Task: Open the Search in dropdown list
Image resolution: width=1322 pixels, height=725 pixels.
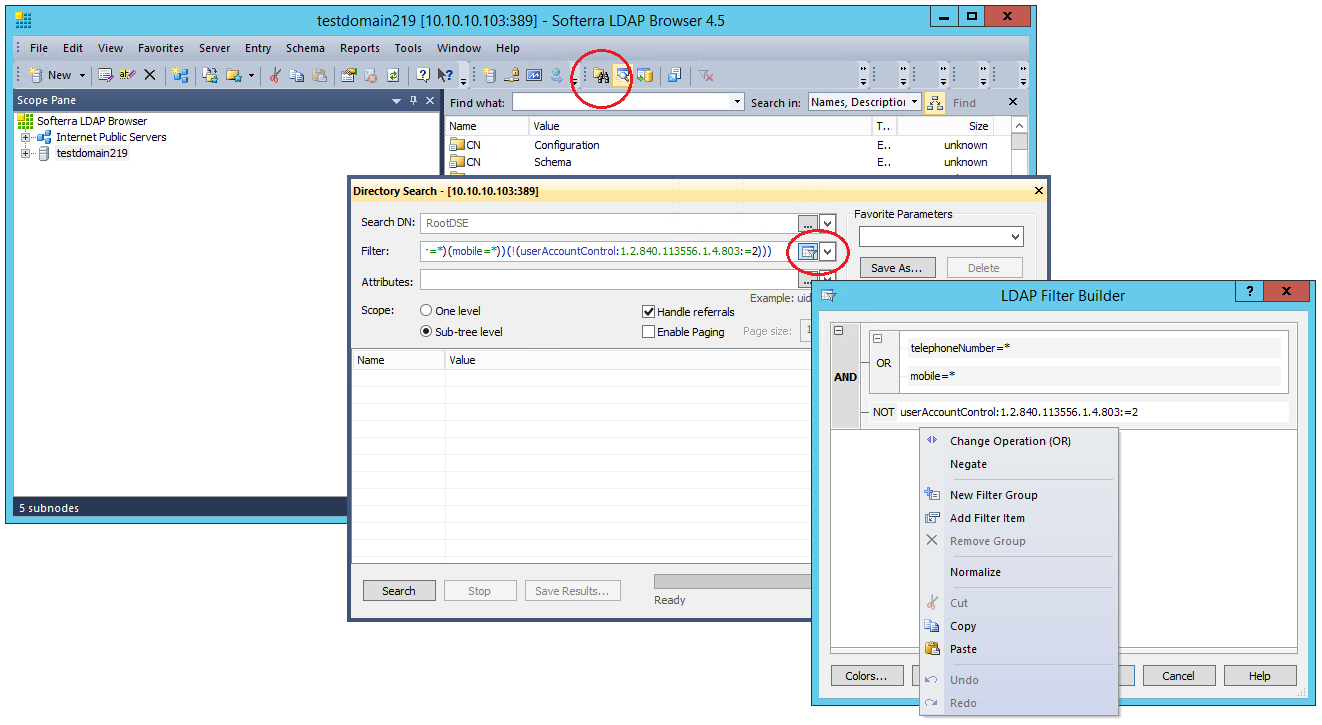Action: tap(914, 102)
